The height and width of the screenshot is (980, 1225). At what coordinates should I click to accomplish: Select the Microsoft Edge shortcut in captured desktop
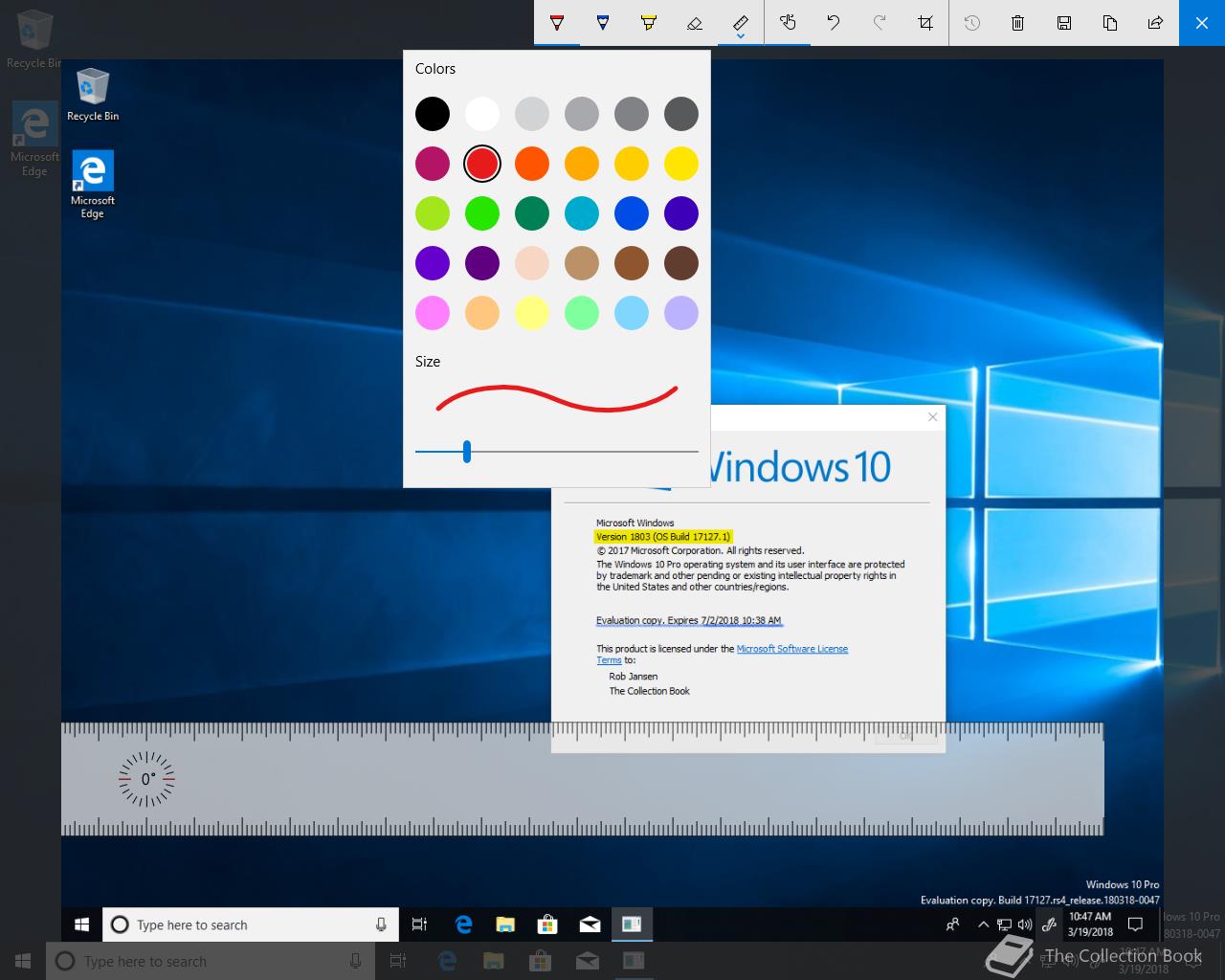[x=93, y=185]
